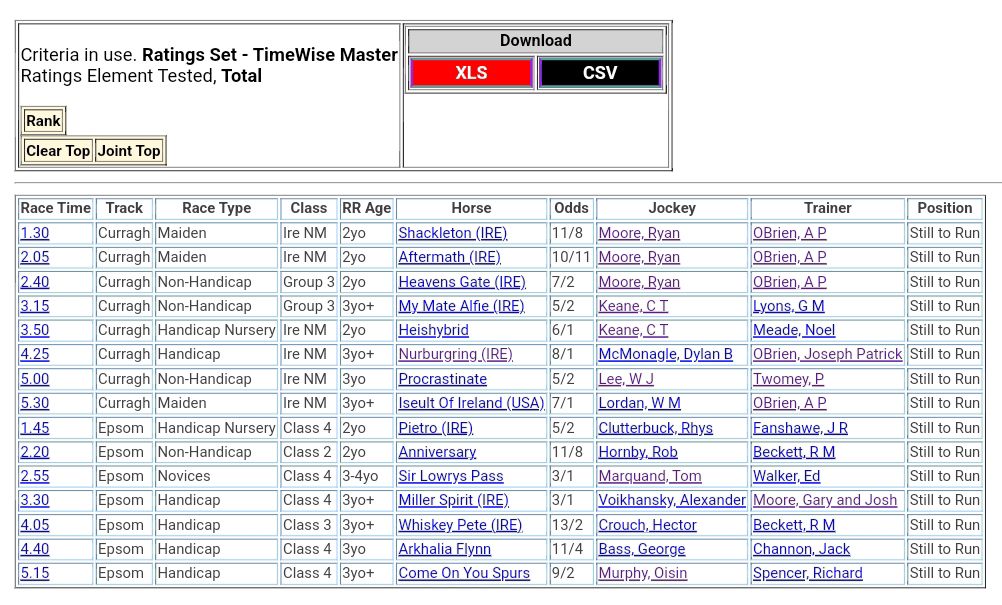Open horse Nurburgring (IRE) link
The width and height of the screenshot is (1002, 605).
click(455, 354)
